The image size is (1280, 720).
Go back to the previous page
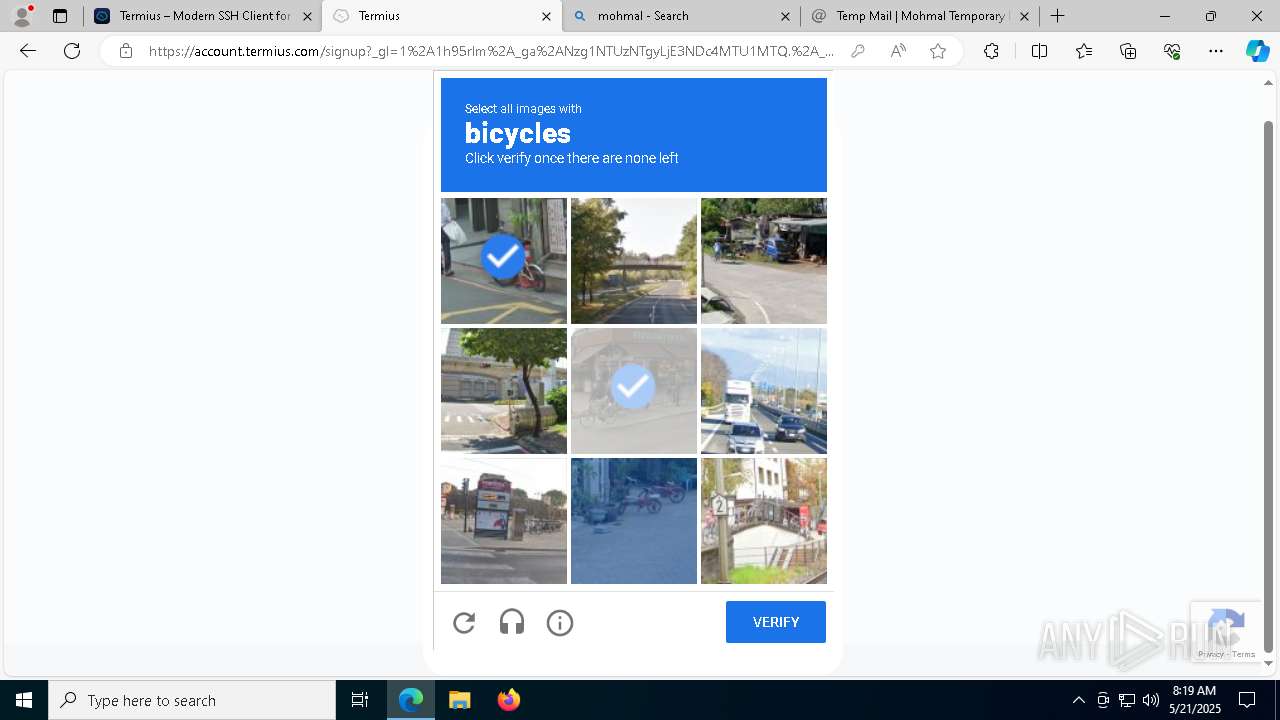pyautogui.click(x=28, y=51)
